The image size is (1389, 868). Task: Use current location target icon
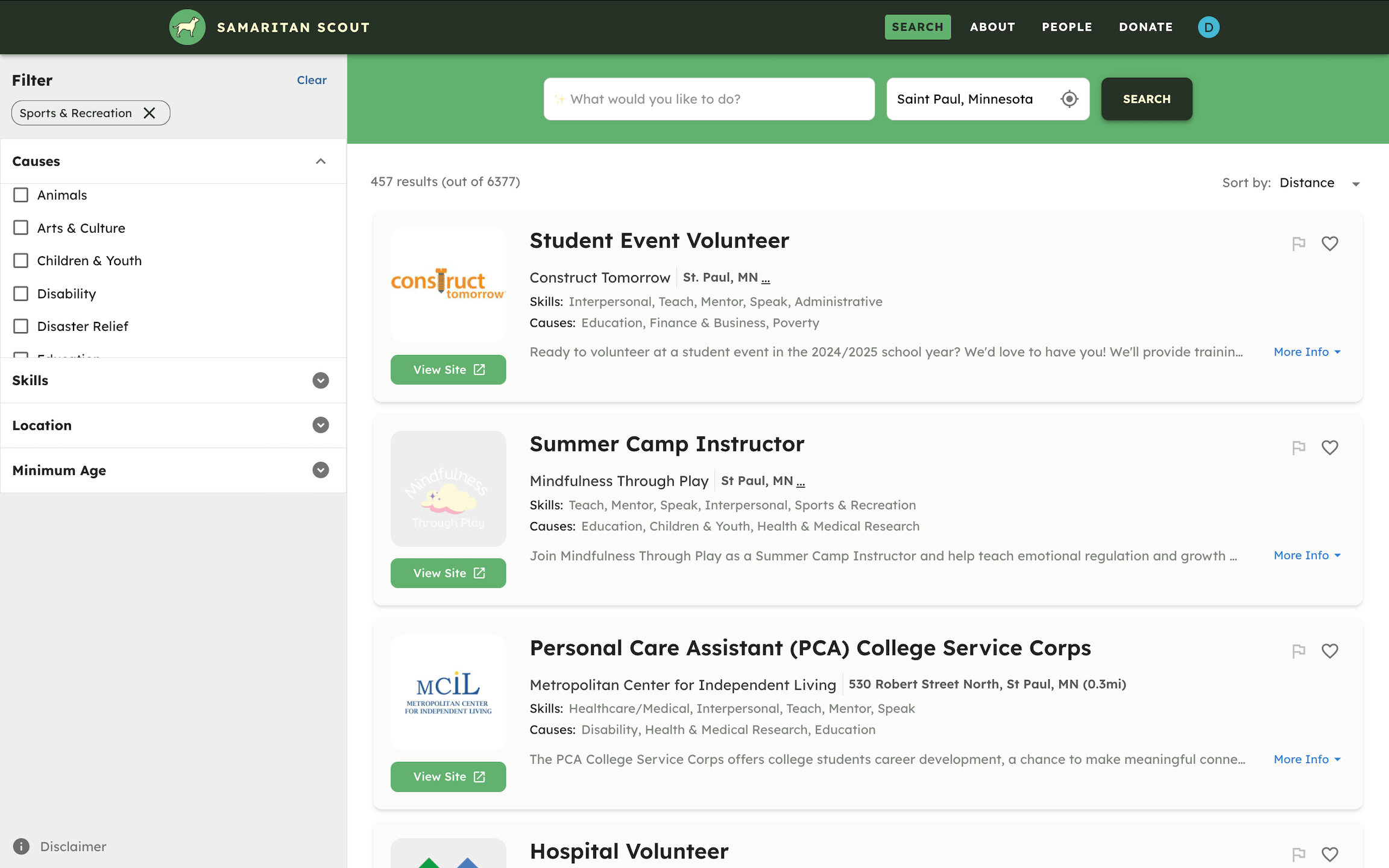[1069, 99]
